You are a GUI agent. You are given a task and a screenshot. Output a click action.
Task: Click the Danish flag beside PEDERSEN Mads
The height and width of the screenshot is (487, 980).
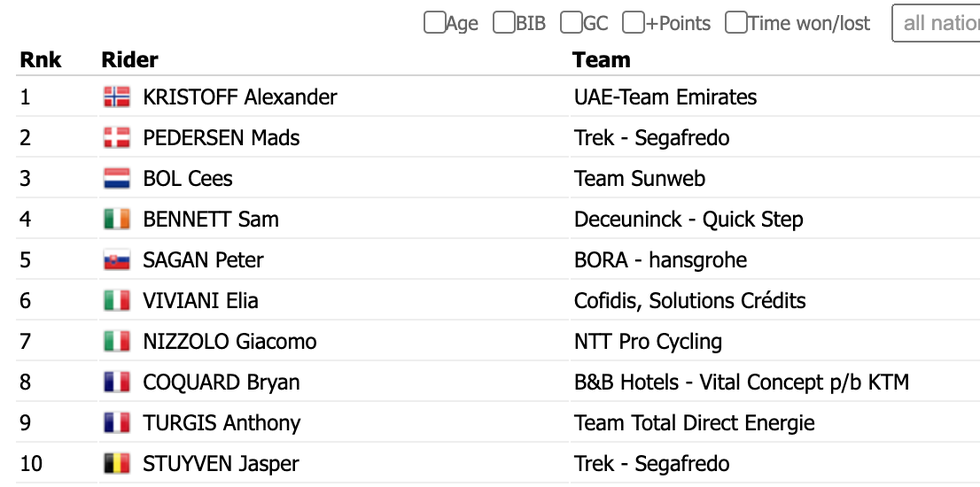(x=117, y=138)
